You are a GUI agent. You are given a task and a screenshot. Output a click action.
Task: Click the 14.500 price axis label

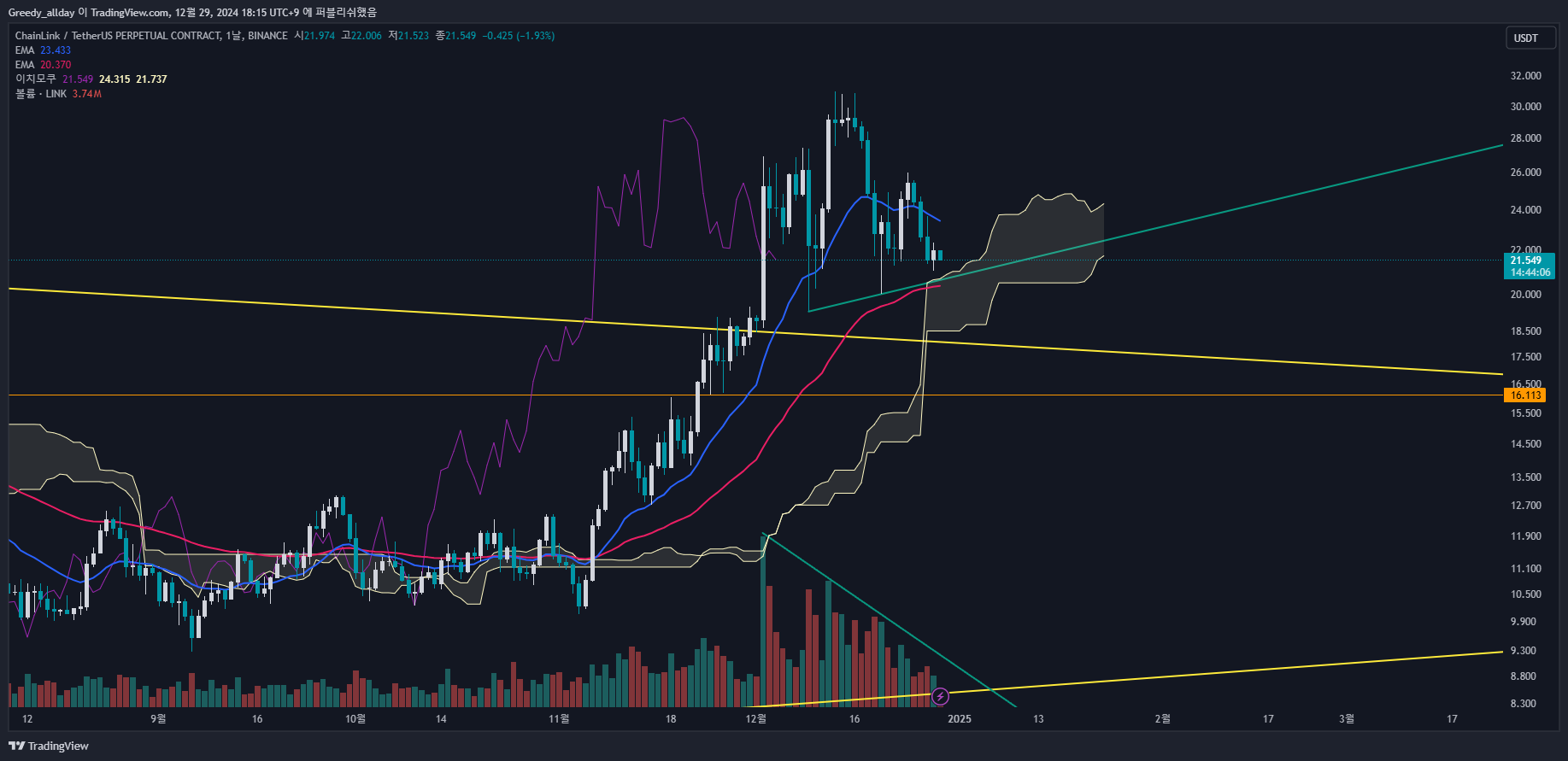click(1526, 444)
